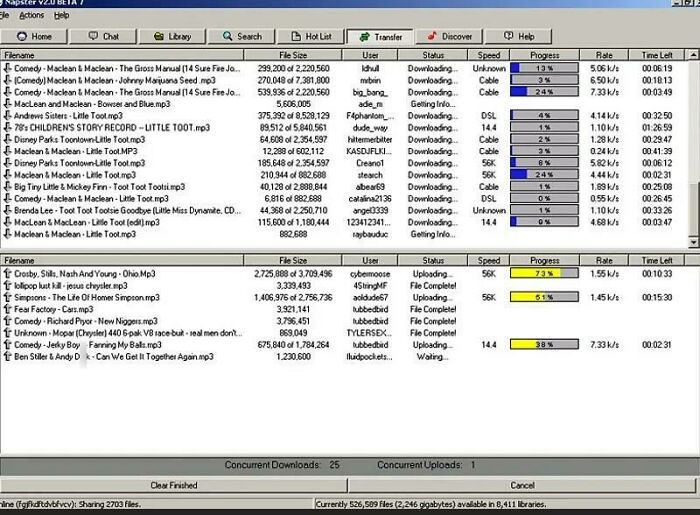Click the Crosby, Stills, Nash upload progress bar
The width and height of the screenshot is (700, 515).
(545, 273)
